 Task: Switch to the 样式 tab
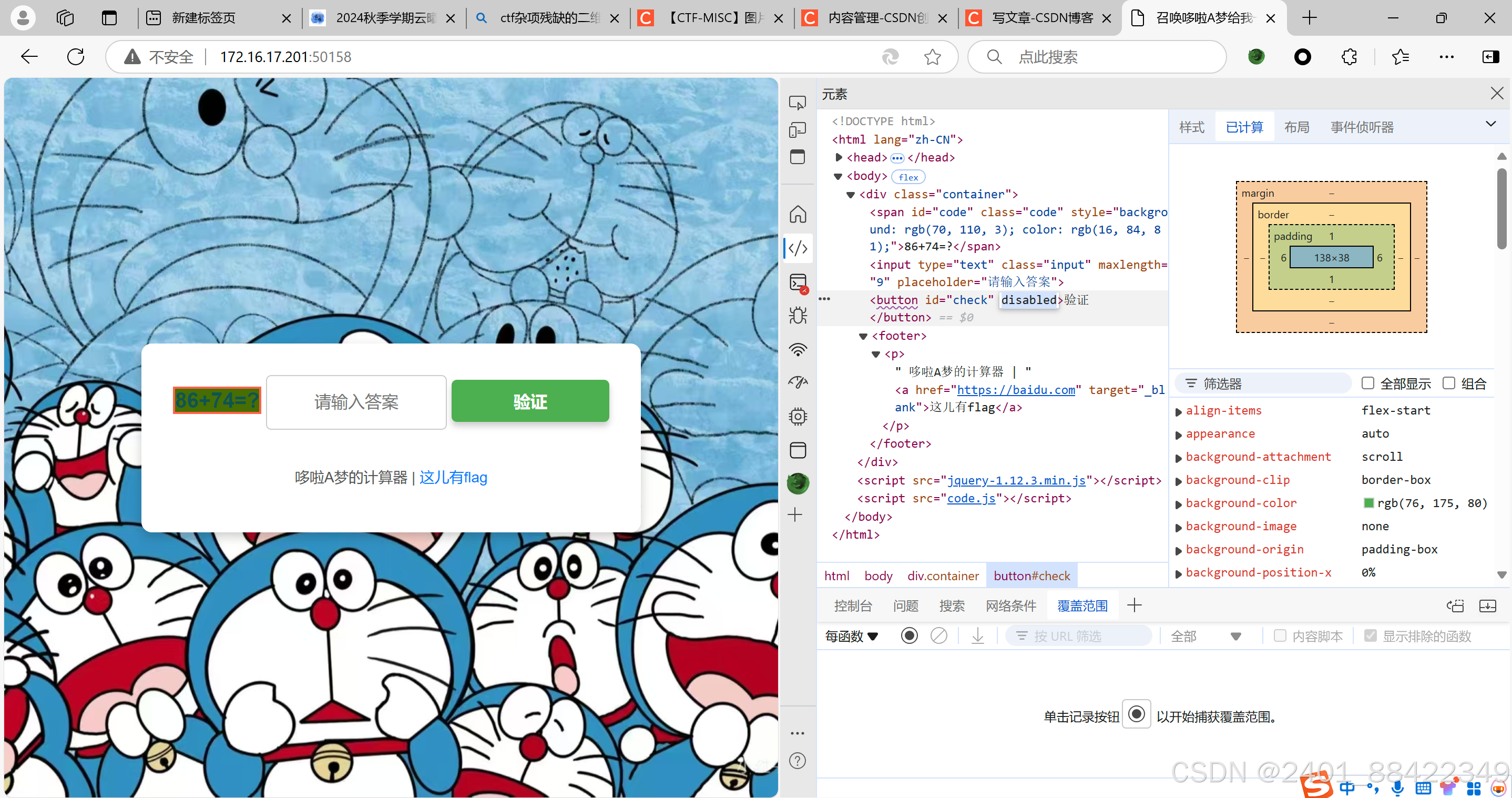1191,127
